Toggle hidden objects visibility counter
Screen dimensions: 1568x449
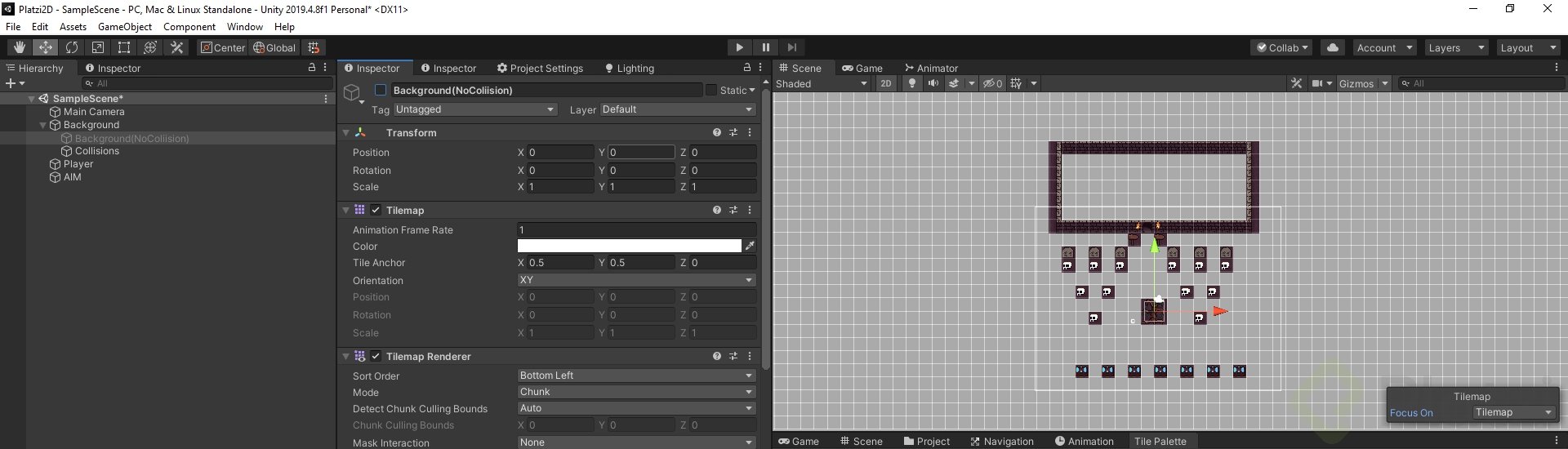tap(992, 83)
